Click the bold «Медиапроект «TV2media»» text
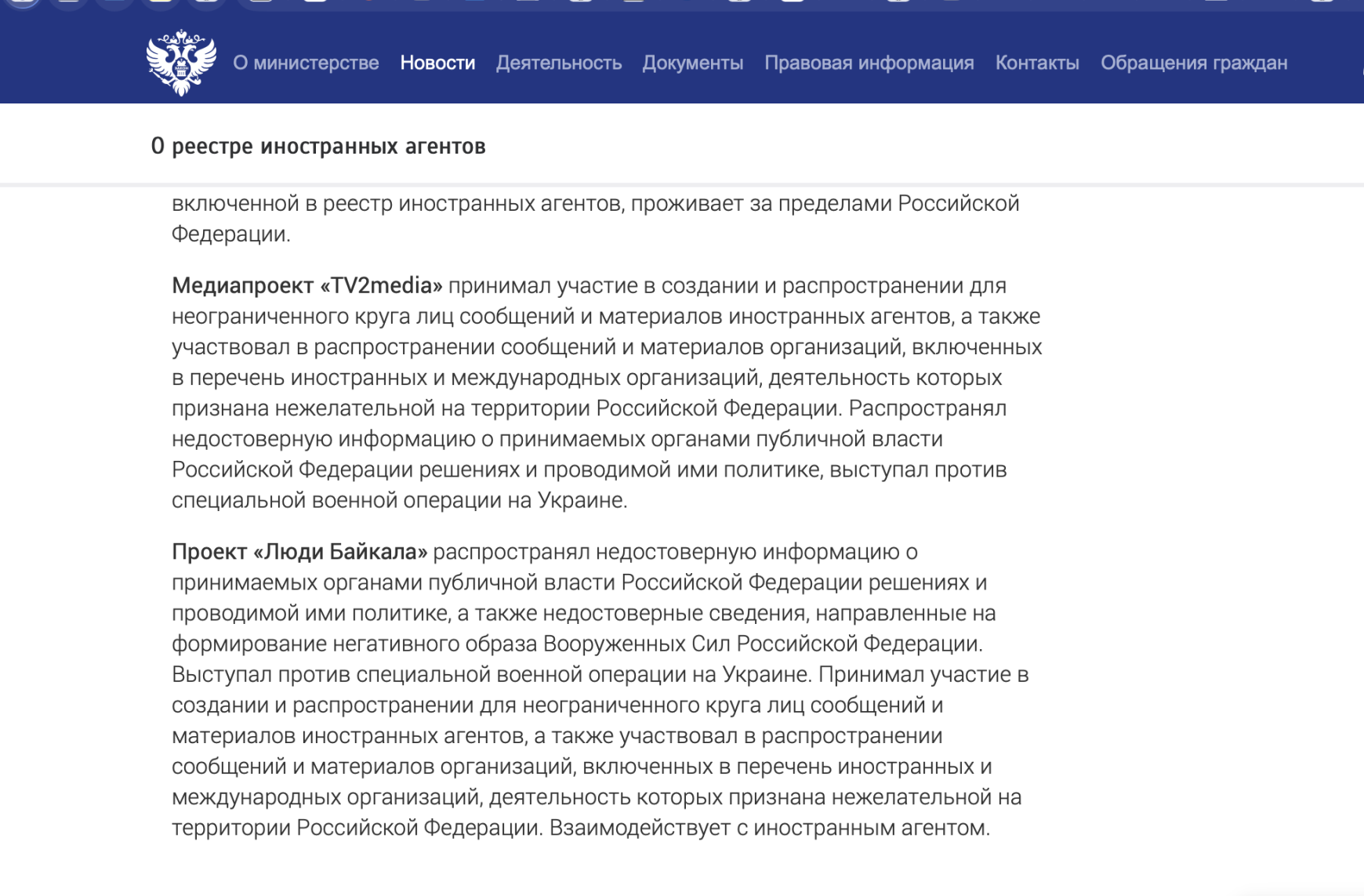 307,285
